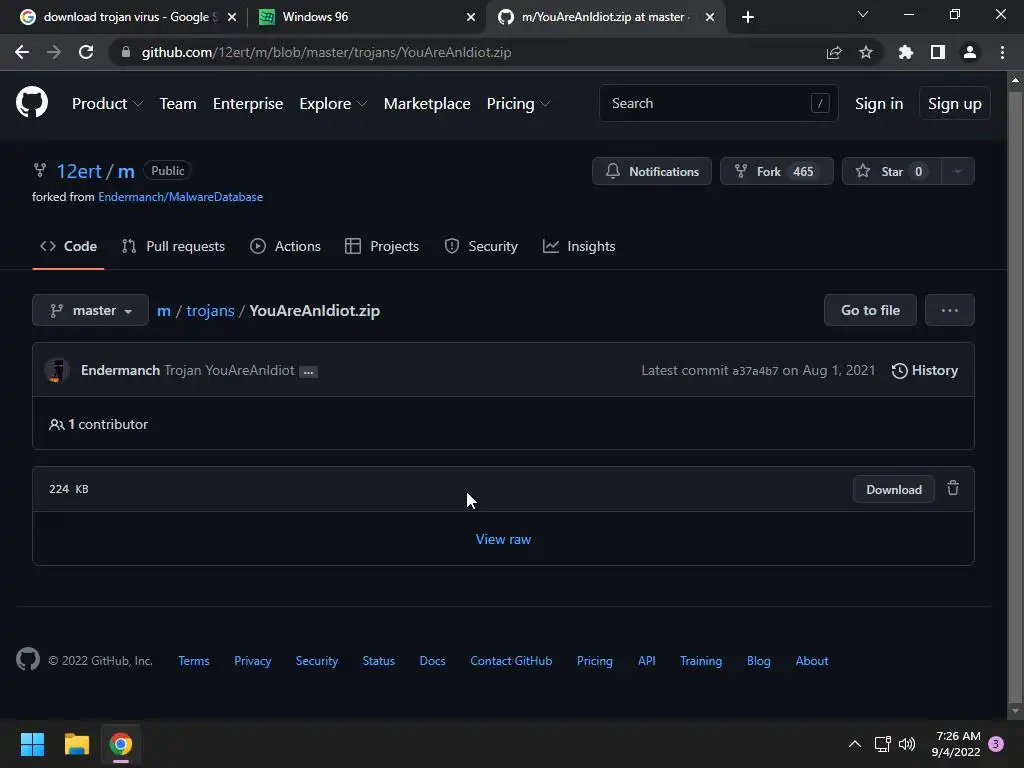Click Sign in
1024x768 pixels.
coord(879,103)
